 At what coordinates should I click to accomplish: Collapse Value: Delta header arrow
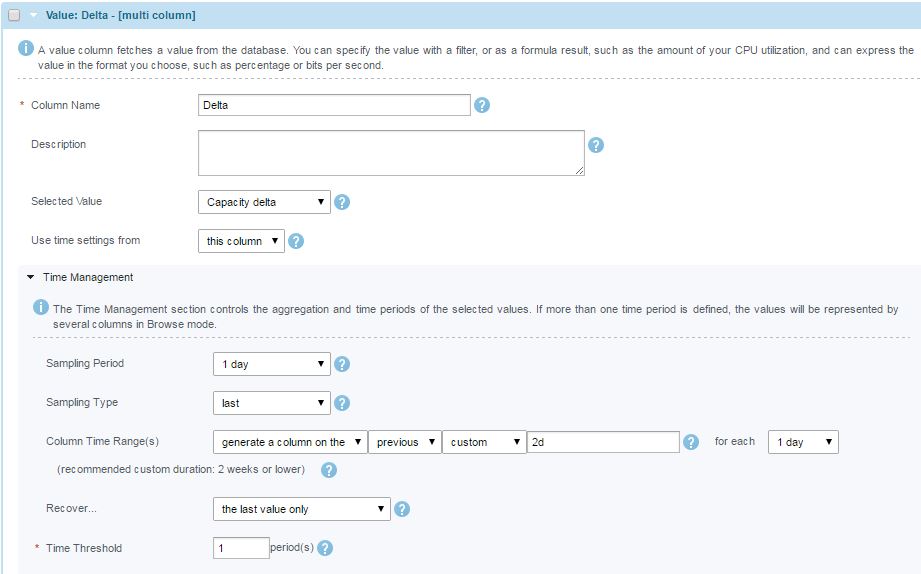point(33,15)
